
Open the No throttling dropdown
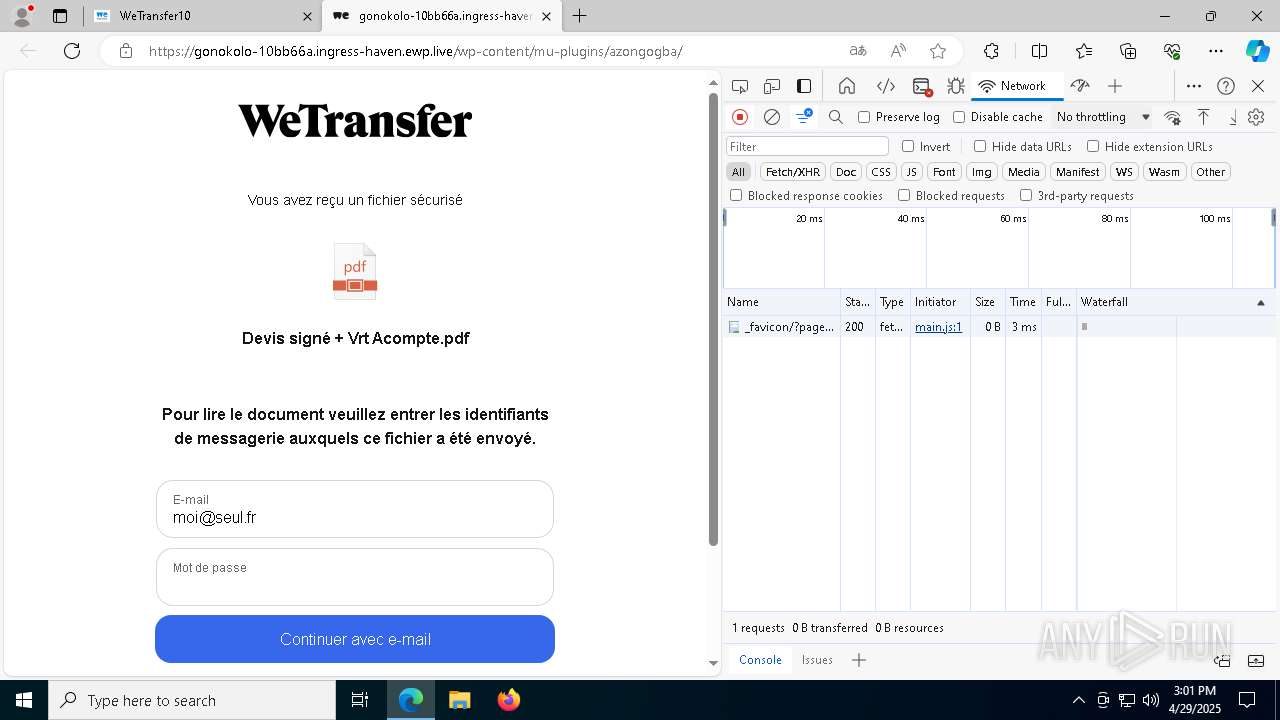1103,117
